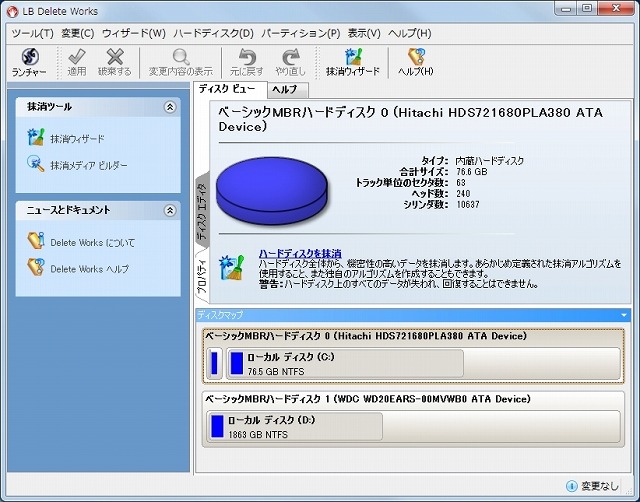Click the シリンダ数 10637 value
This screenshot has height=502, width=640.
point(468,204)
